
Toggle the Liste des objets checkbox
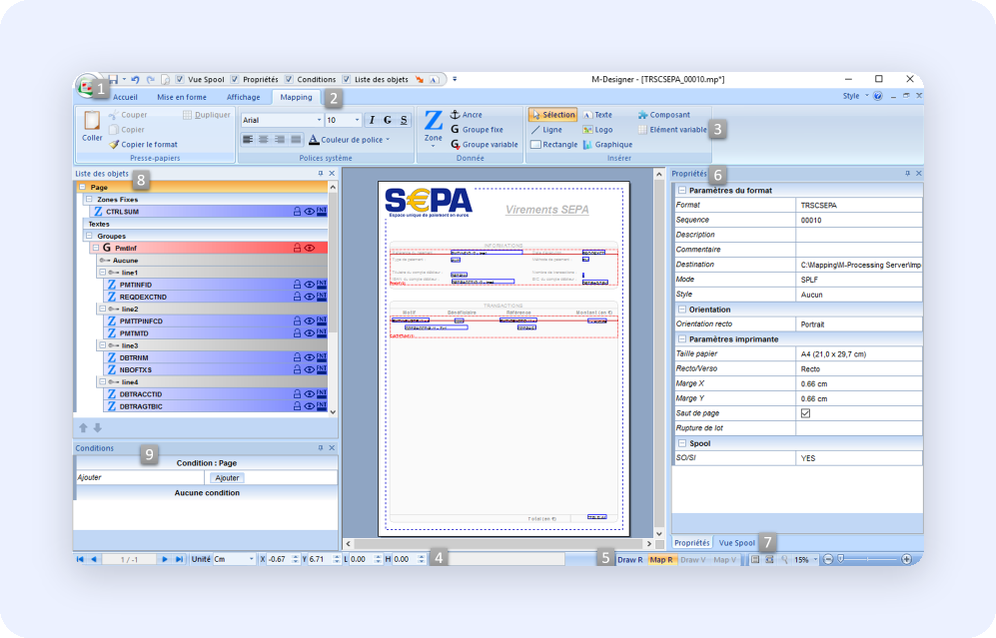click(x=347, y=79)
